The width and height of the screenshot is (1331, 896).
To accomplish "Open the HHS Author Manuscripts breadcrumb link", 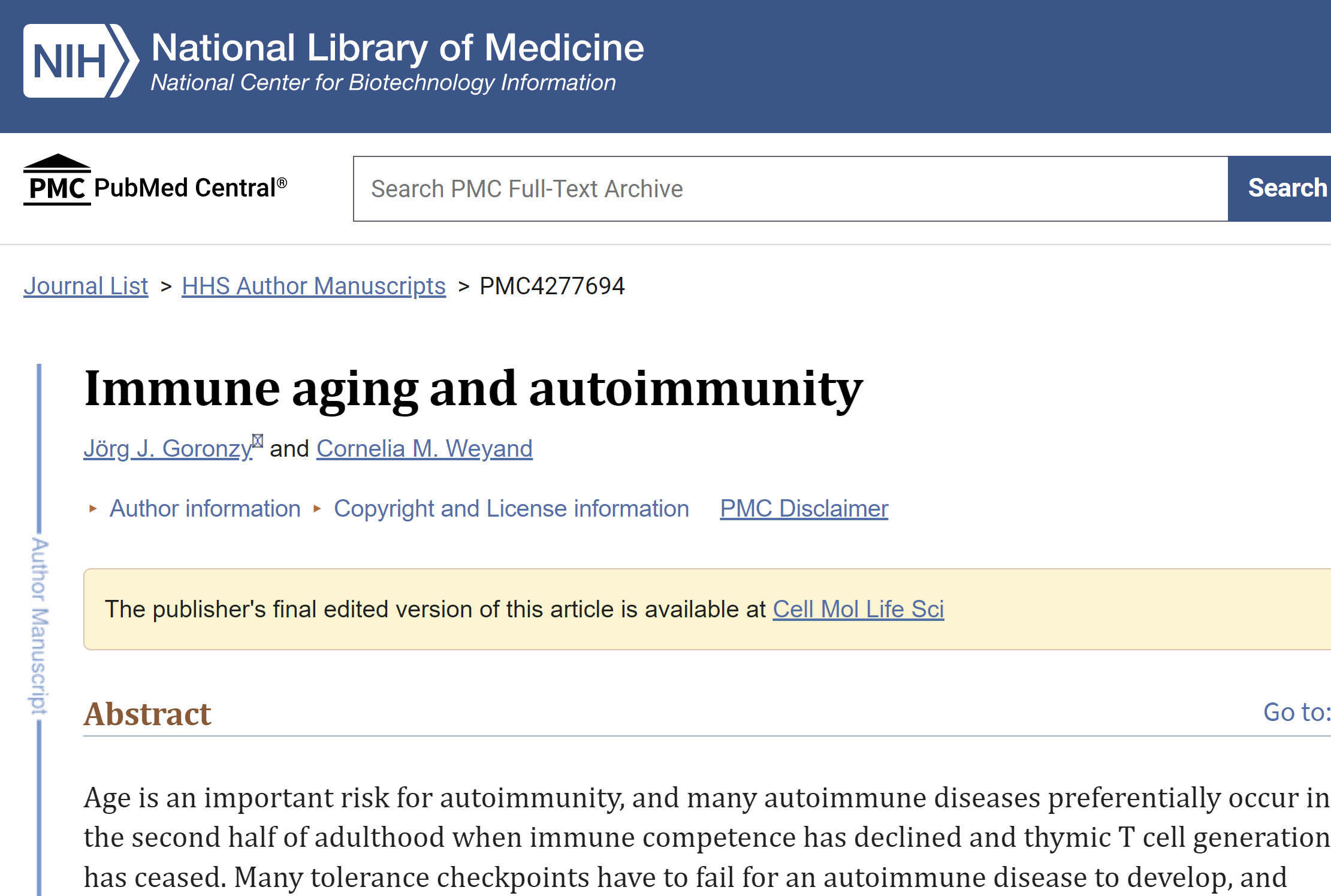I will pos(313,286).
